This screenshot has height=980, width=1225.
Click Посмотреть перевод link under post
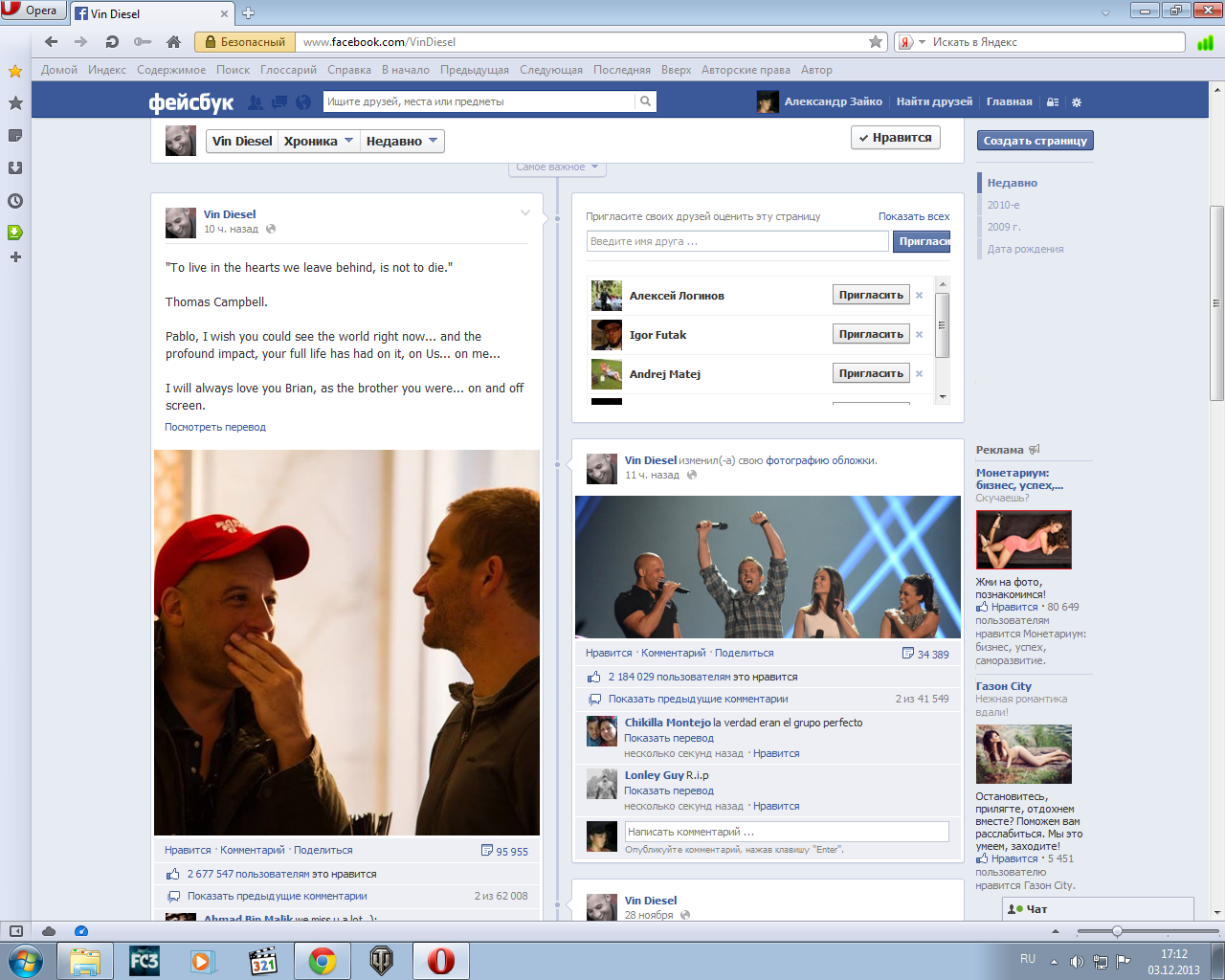[215, 427]
